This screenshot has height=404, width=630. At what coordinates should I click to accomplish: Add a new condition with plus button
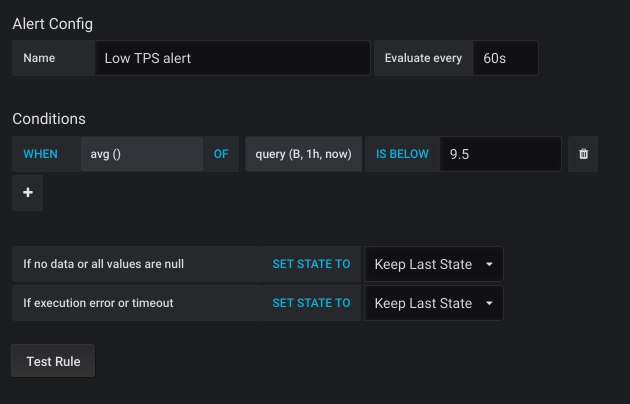[28, 193]
